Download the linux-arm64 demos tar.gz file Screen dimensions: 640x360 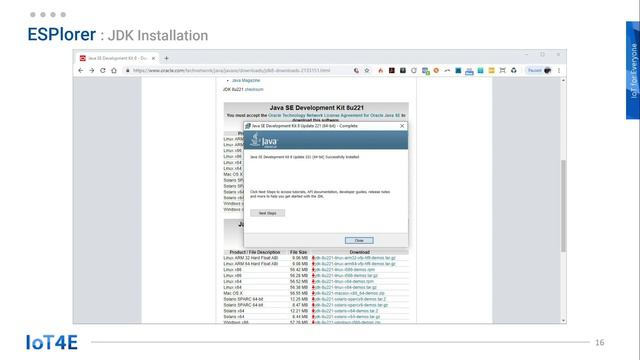click(x=355, y=264)
